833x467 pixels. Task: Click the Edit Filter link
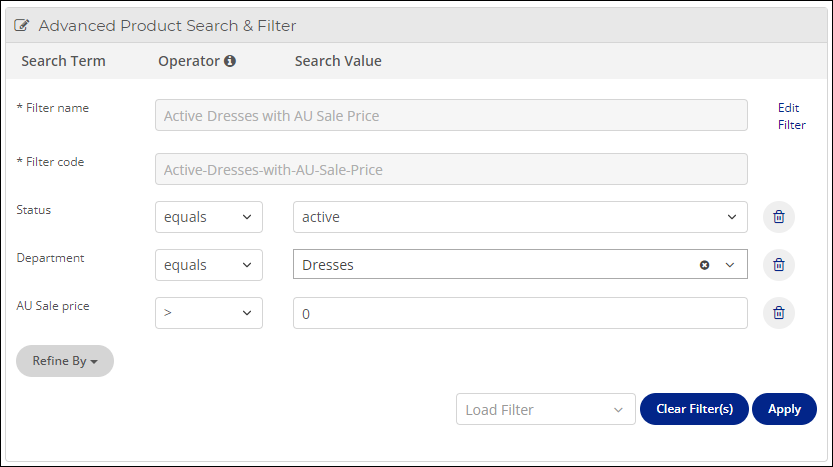[792, 116]
